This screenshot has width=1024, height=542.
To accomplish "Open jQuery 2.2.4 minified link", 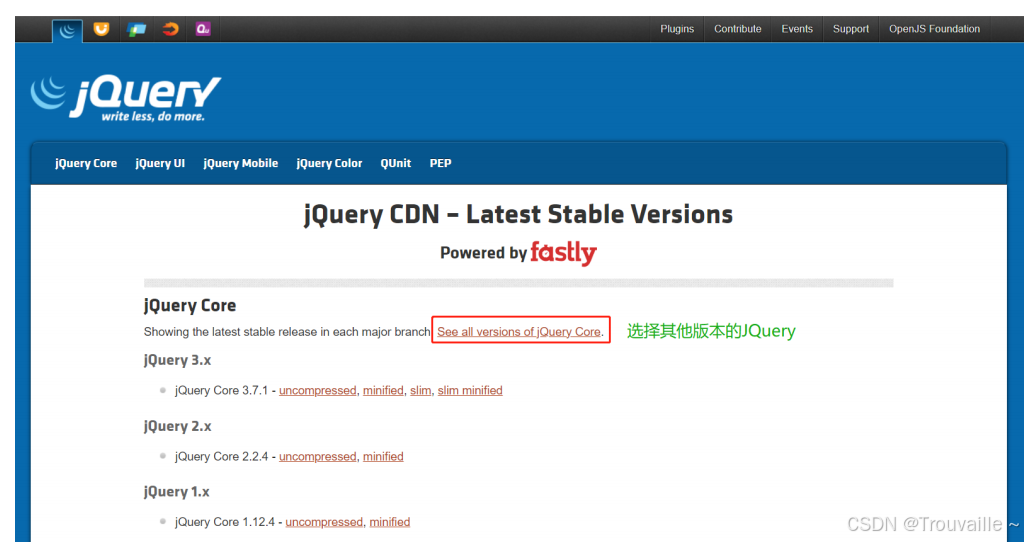I will point(383,456).
